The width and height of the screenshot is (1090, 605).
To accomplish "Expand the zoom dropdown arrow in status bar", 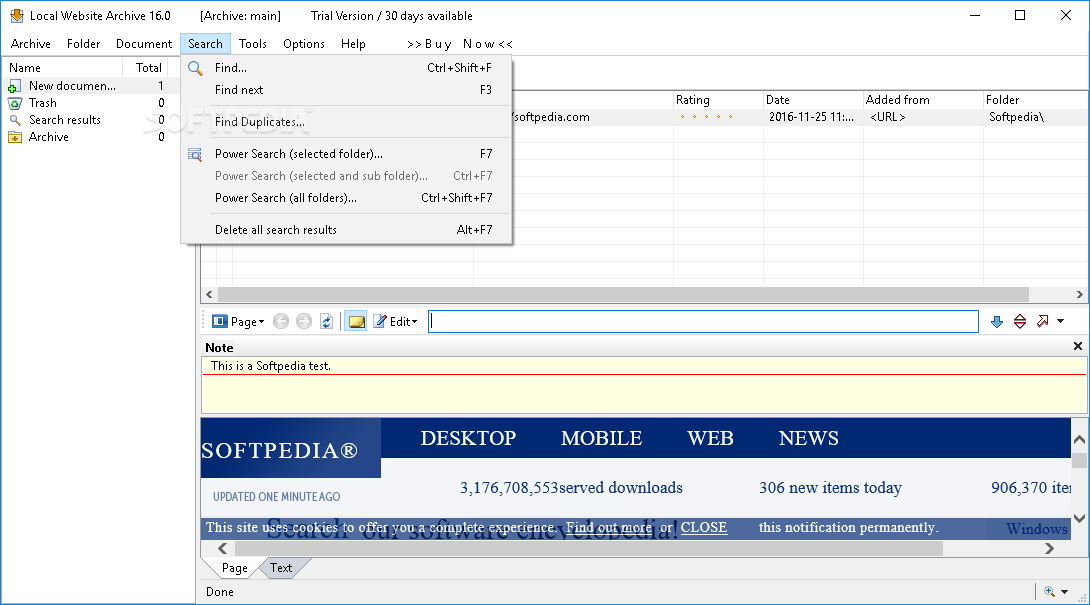I will [1064, 592].
